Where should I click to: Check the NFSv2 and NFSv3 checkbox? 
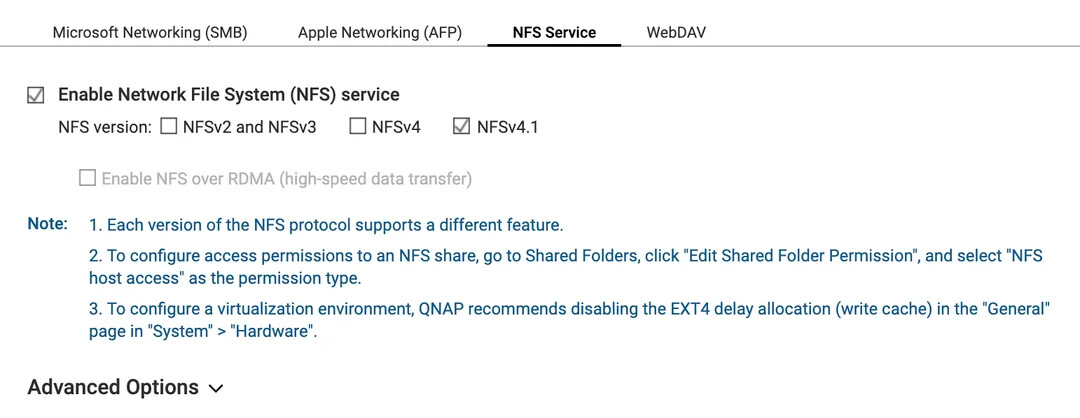coord(169,126)
